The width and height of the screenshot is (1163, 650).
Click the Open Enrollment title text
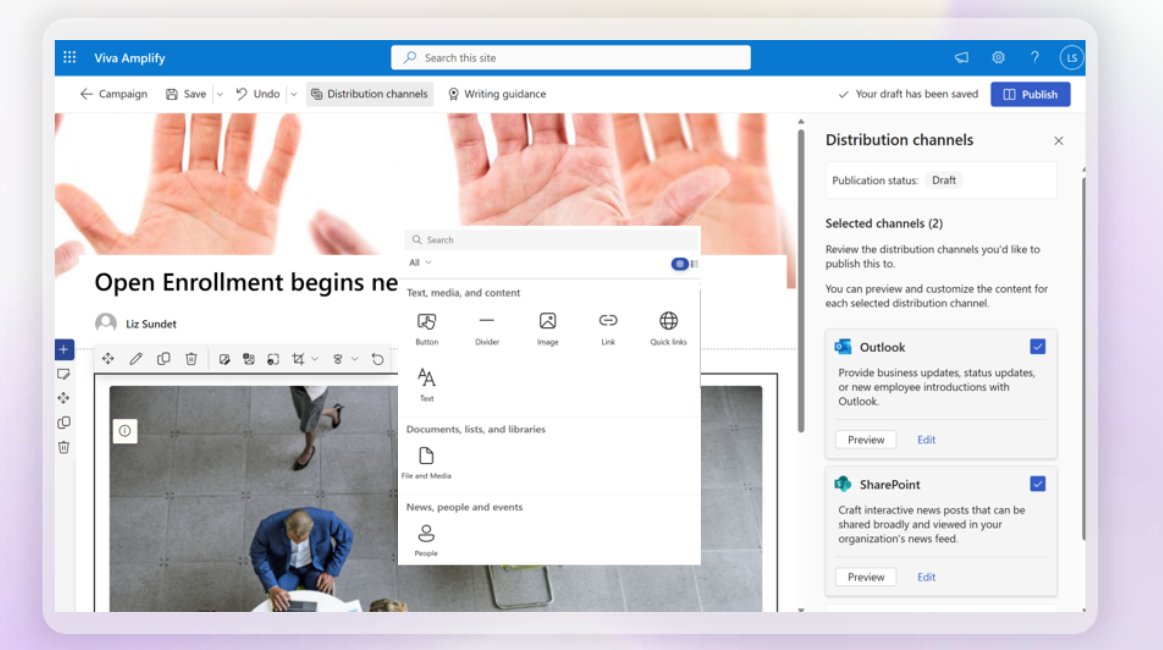pos(246,282)
